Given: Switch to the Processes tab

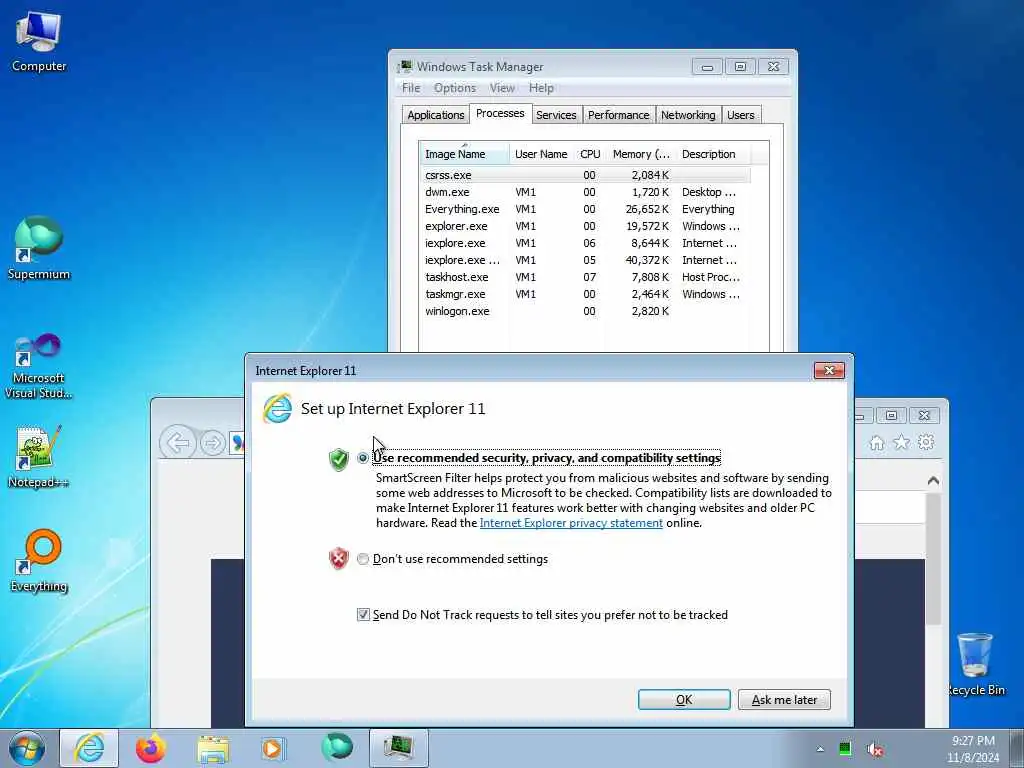Looking at the screenshot, I should coord(500,113).
